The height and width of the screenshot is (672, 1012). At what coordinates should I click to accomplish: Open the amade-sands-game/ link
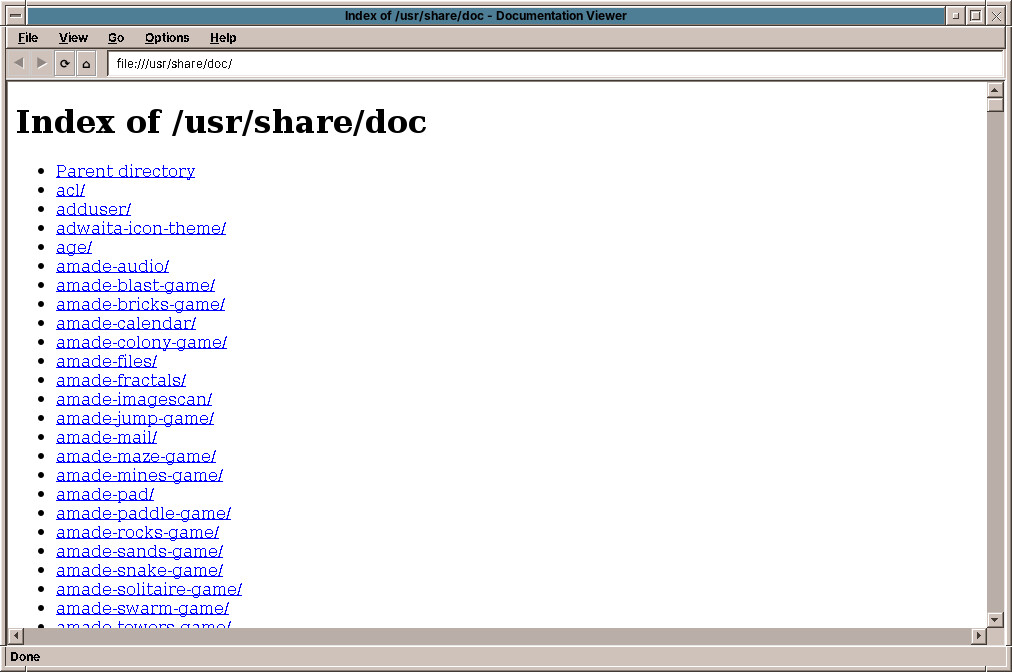click(x=139, y=551)
